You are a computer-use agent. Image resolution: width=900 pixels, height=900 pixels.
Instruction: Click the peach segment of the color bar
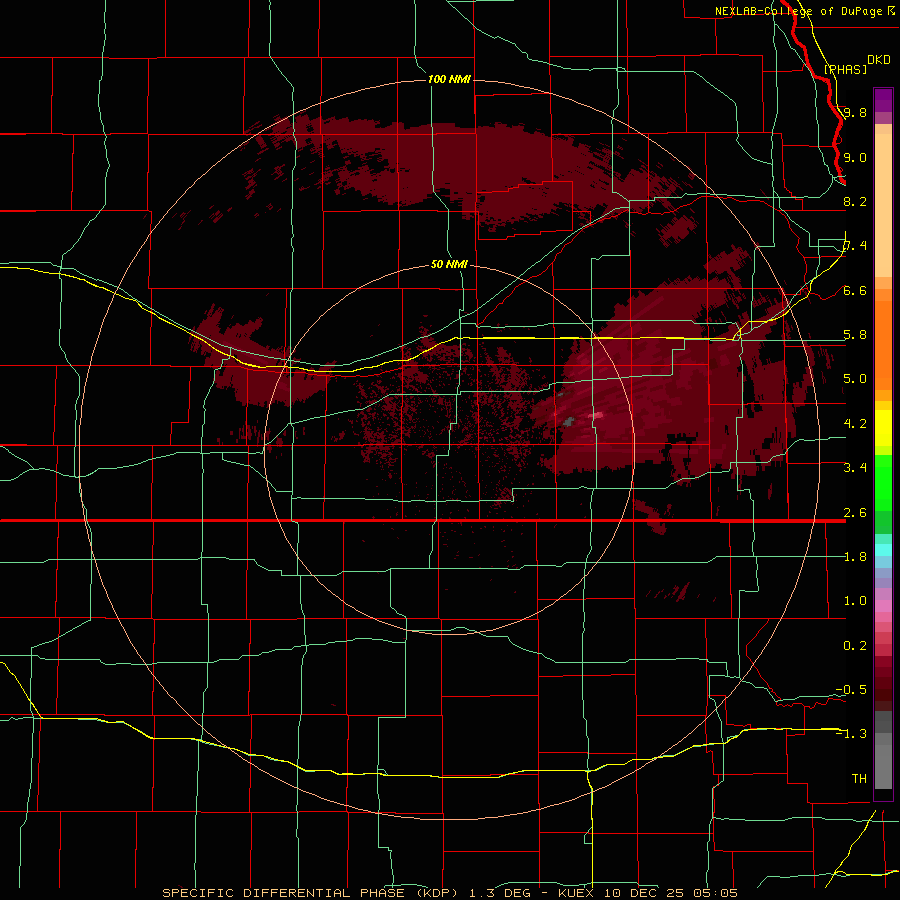[x=883, y=201]
